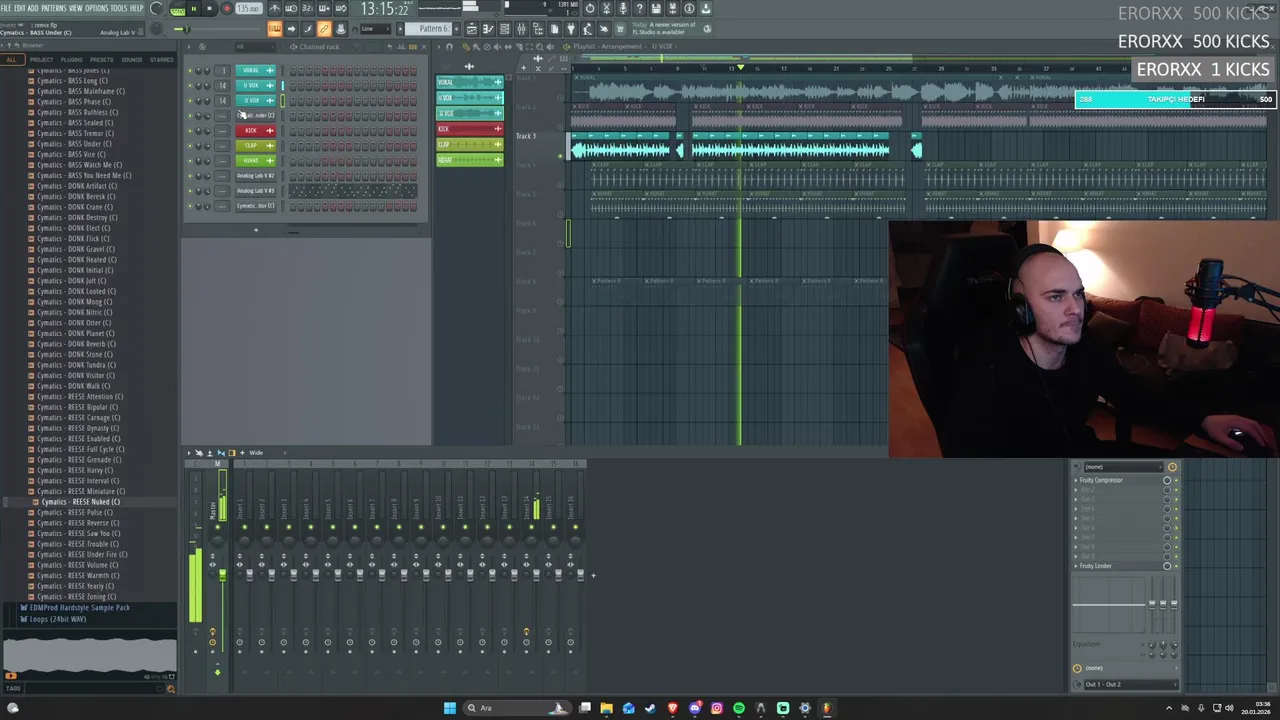The height and width of the screenshot is (720, 1280).
Task: Open mixer input (none) dropdown at top
Action: coord(1123,467)
